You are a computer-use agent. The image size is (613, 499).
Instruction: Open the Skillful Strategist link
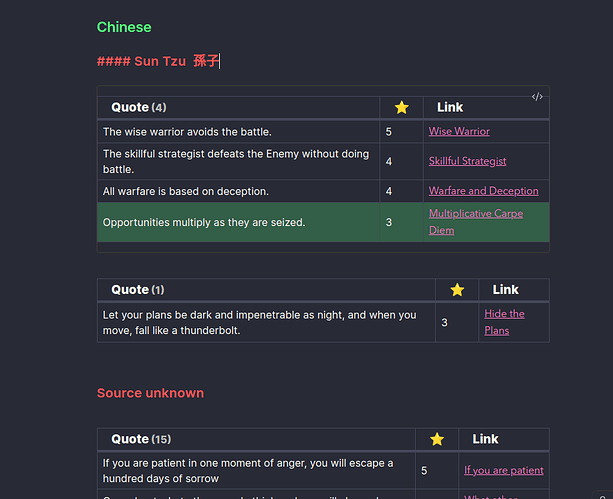pyautogui.click(x=467, y=161)
